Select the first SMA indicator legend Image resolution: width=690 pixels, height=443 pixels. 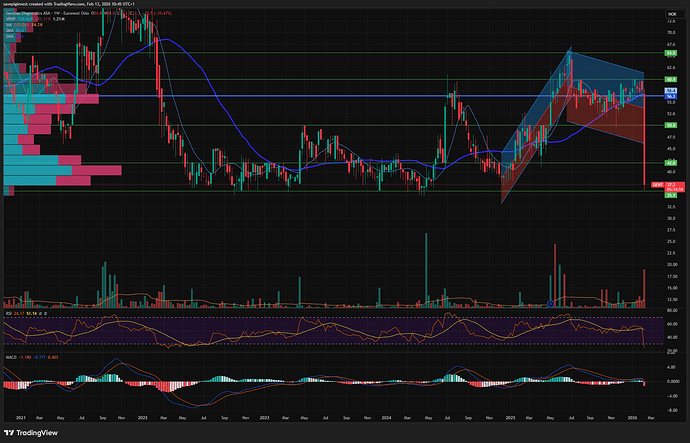pos(9,31)
